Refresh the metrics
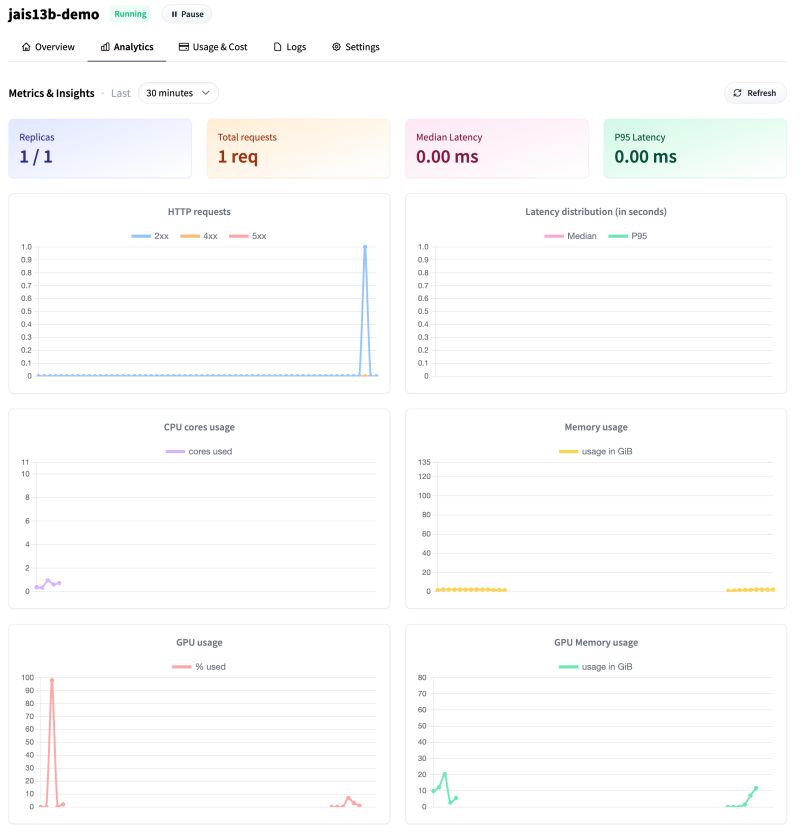The width and height of the screenshot is (800, 833). [x=756, y=94]
